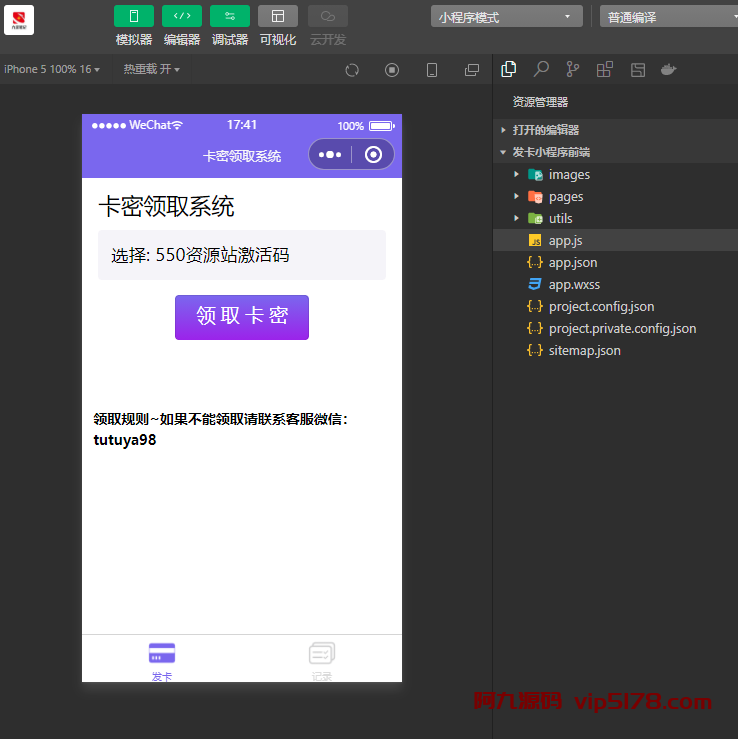The height and width of the screenshot is (739, 738).
Task: Open project.private.config.json file
Action: click(x=615, y=328)
